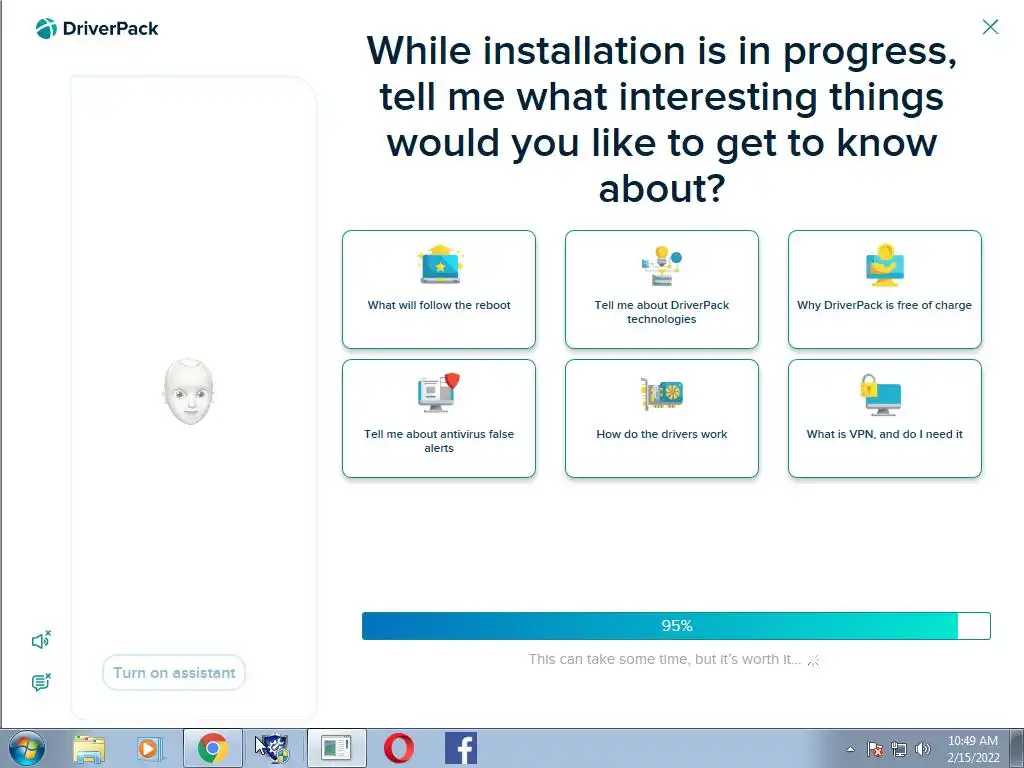The width and height of the screenshot is (1024, 768).
Task: Click the monitor with coin icon
Action: pos(884,265)
